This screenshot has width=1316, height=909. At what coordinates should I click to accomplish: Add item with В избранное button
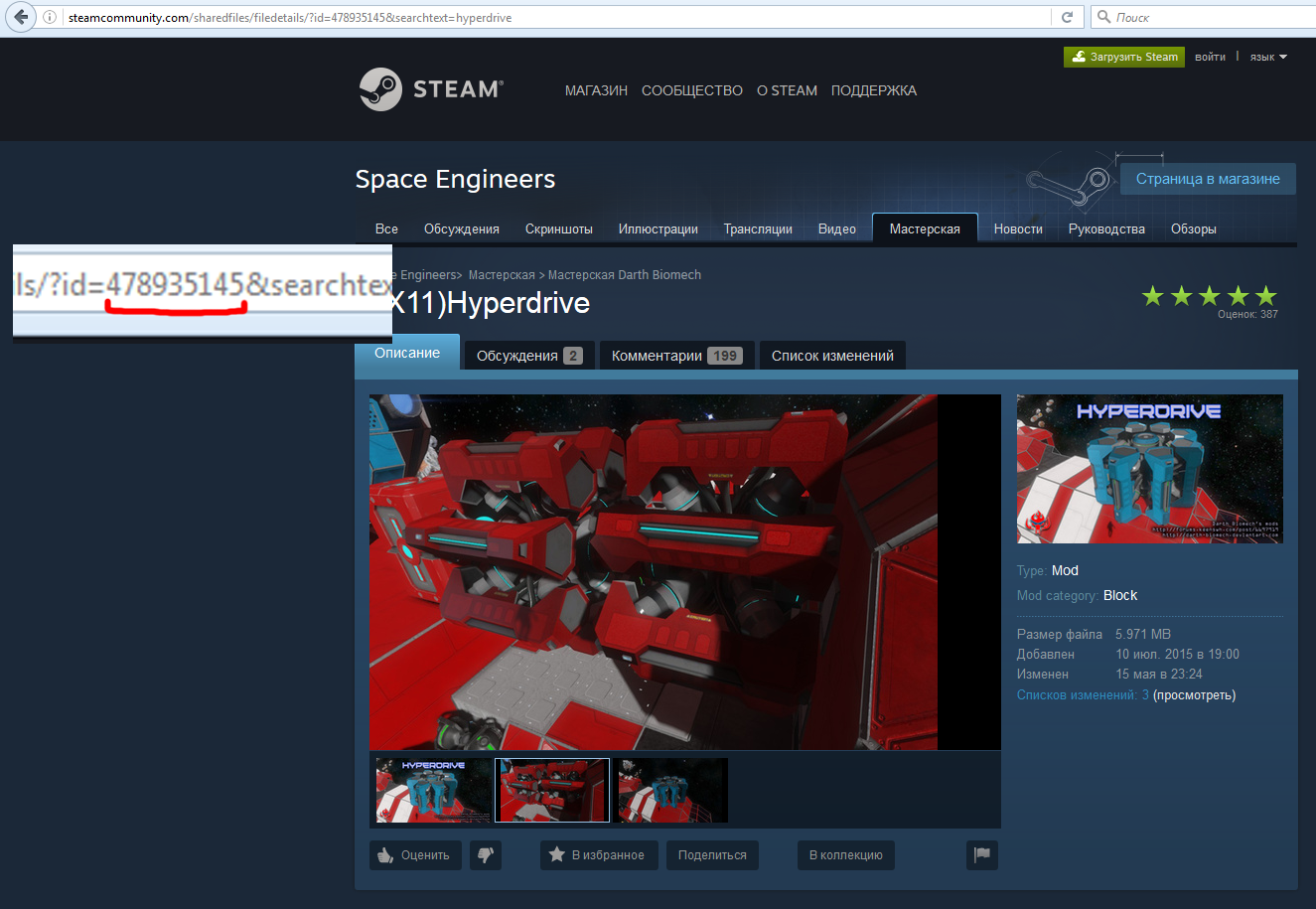[599, 855]
